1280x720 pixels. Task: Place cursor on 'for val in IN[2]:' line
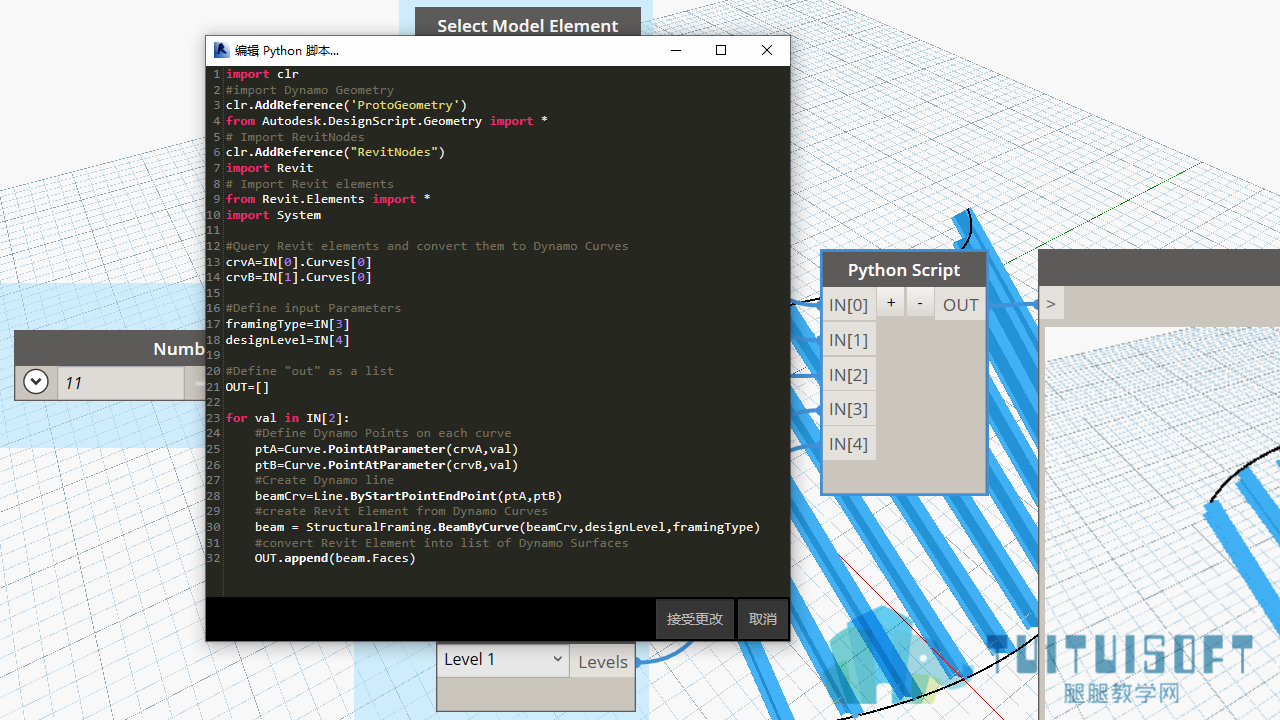288,418
